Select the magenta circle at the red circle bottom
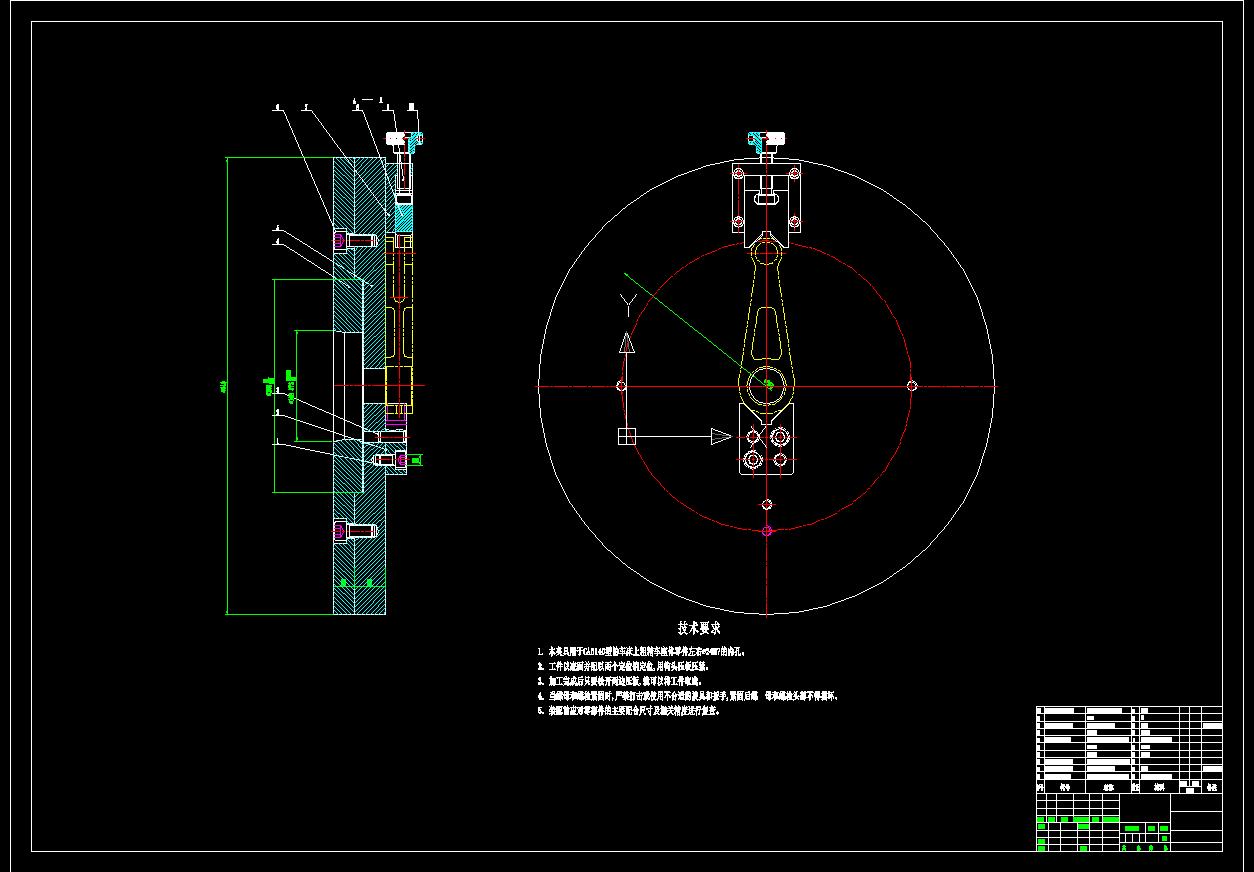1254x872 pixels. (767, 531)
